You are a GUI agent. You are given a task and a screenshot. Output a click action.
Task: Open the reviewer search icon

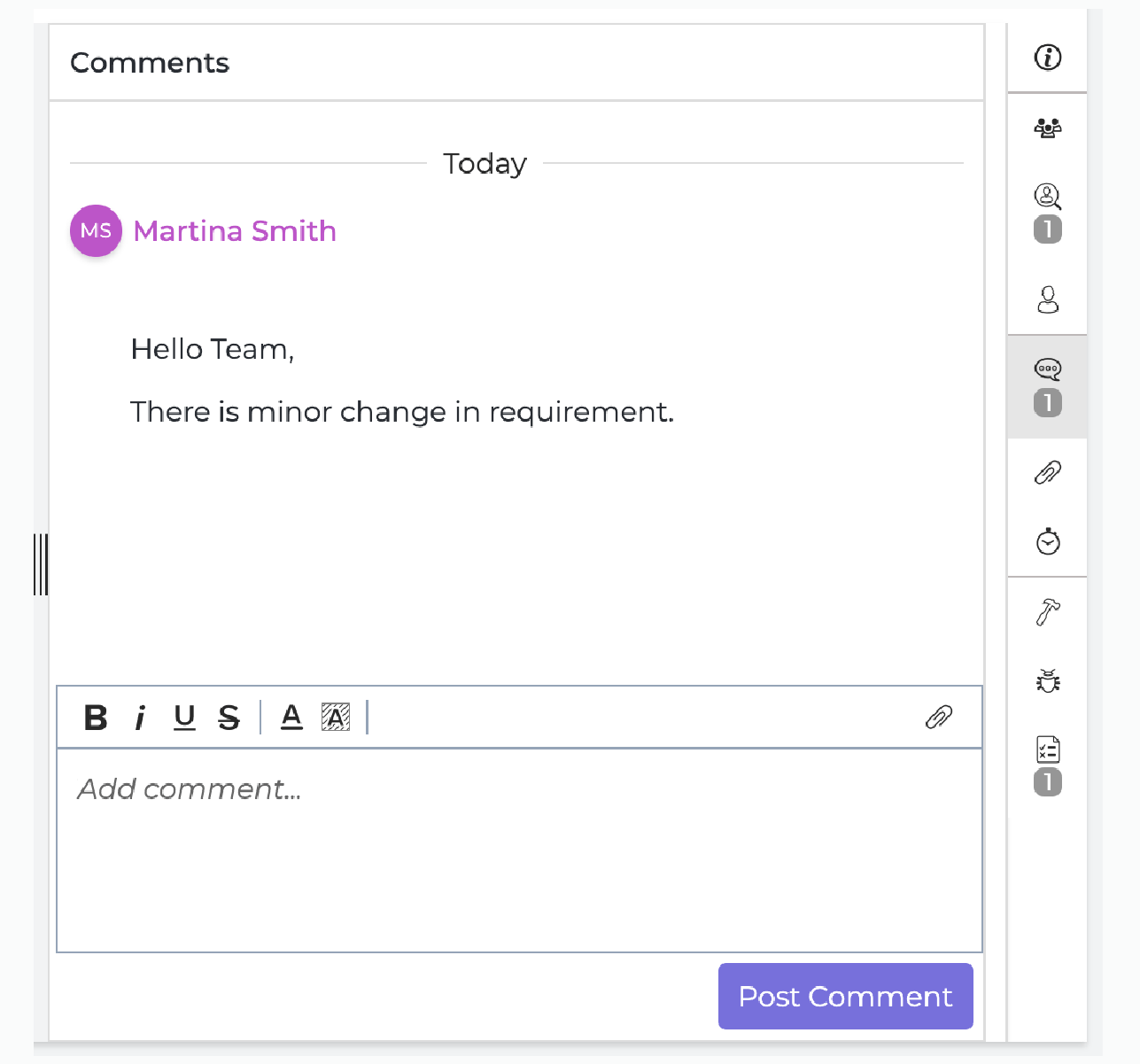click(x=1048, y=196)
